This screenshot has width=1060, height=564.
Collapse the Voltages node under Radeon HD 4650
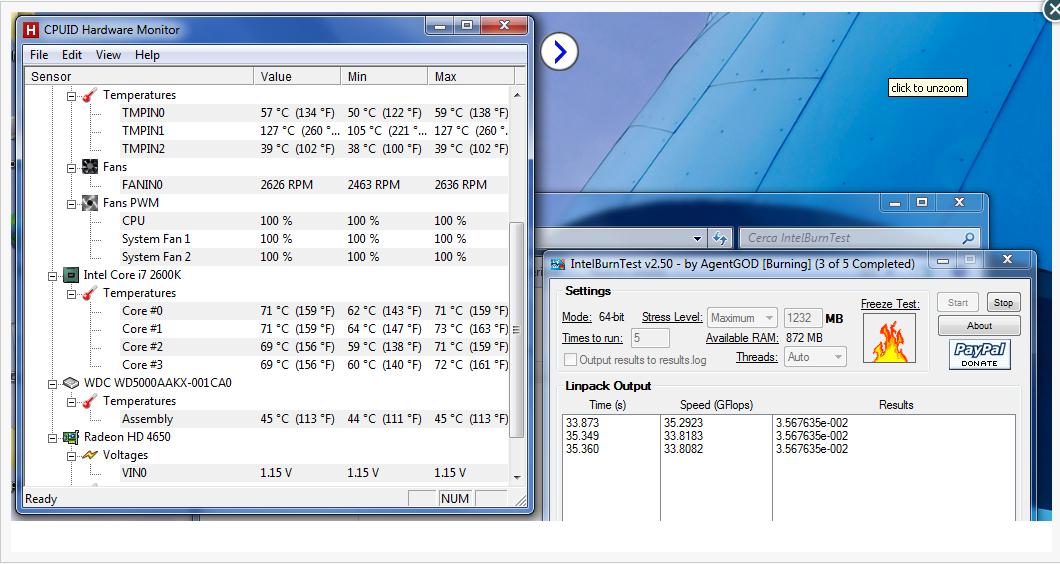point(71,456)
